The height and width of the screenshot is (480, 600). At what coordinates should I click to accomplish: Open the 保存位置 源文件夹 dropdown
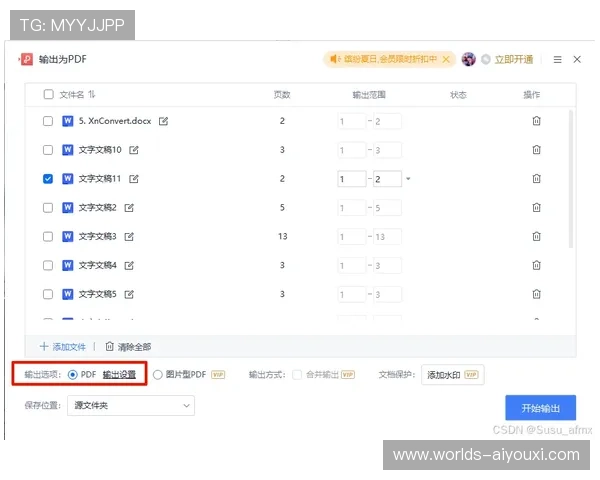click(132, 406)
